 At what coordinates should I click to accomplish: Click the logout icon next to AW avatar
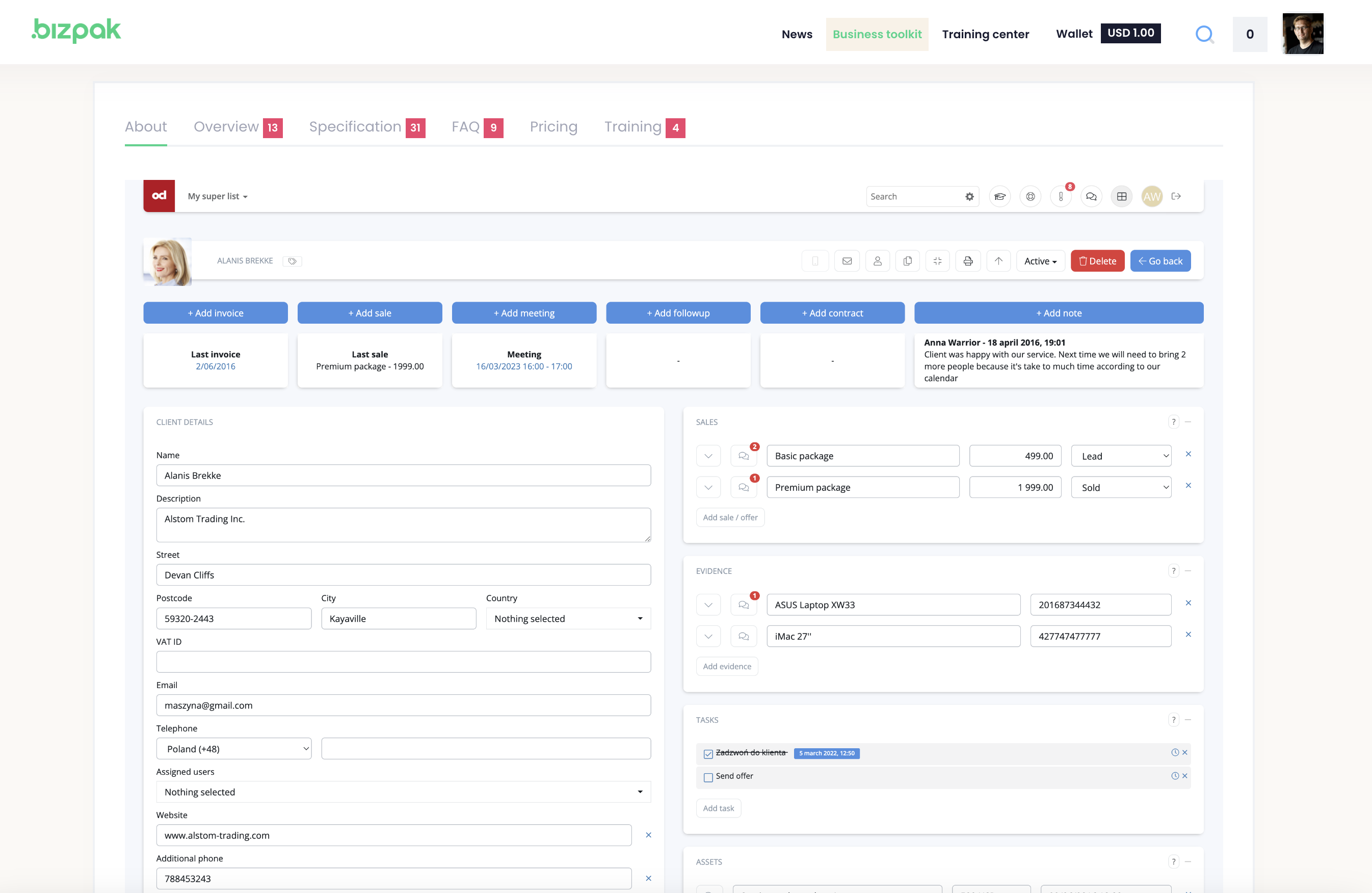coord(1177,196)
